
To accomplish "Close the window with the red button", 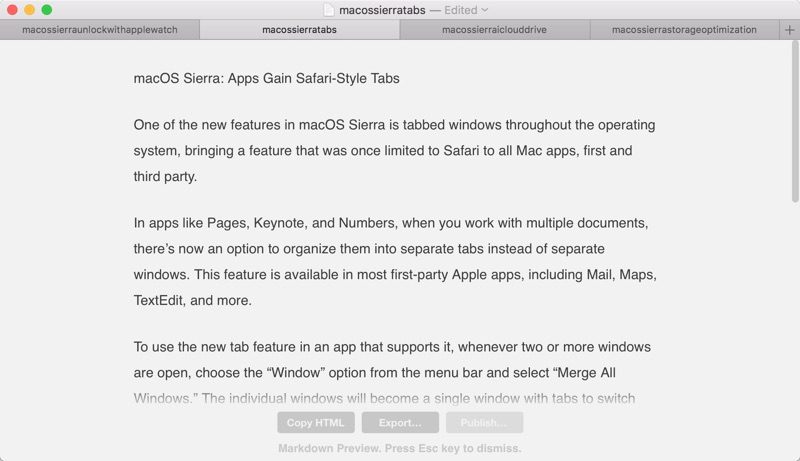I will click(x=12, y=10).
